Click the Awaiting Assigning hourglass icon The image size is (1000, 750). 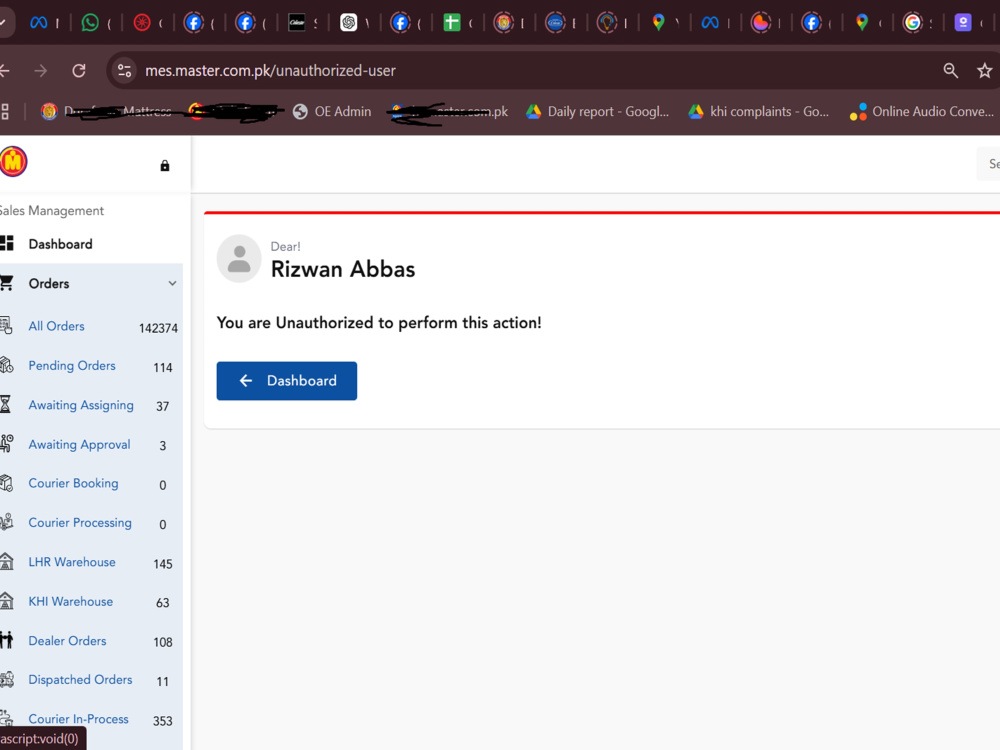coord(6,404)
